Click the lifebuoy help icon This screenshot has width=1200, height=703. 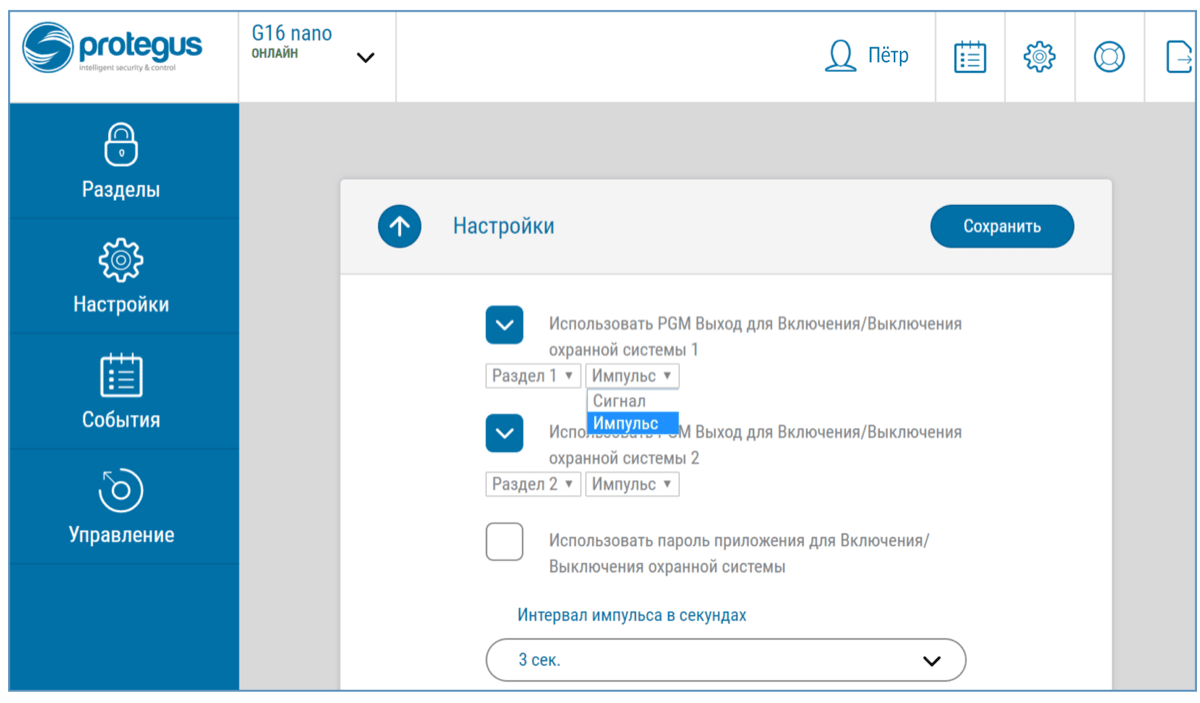pos(1109,56)
